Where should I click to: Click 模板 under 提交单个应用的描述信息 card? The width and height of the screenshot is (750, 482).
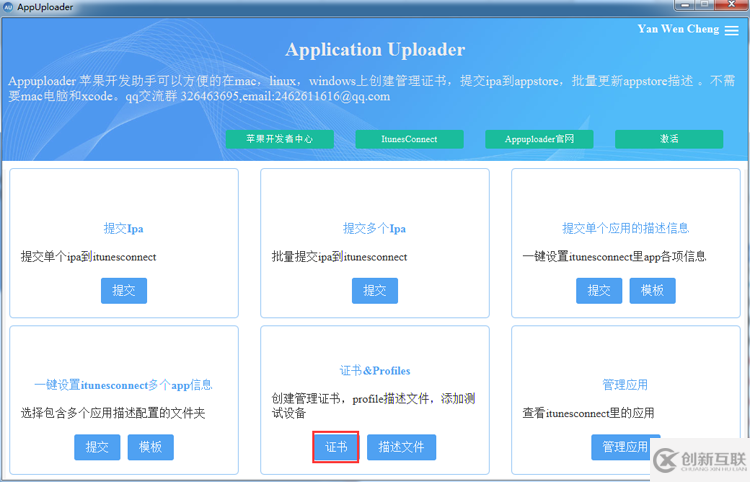tap(652, 291)
